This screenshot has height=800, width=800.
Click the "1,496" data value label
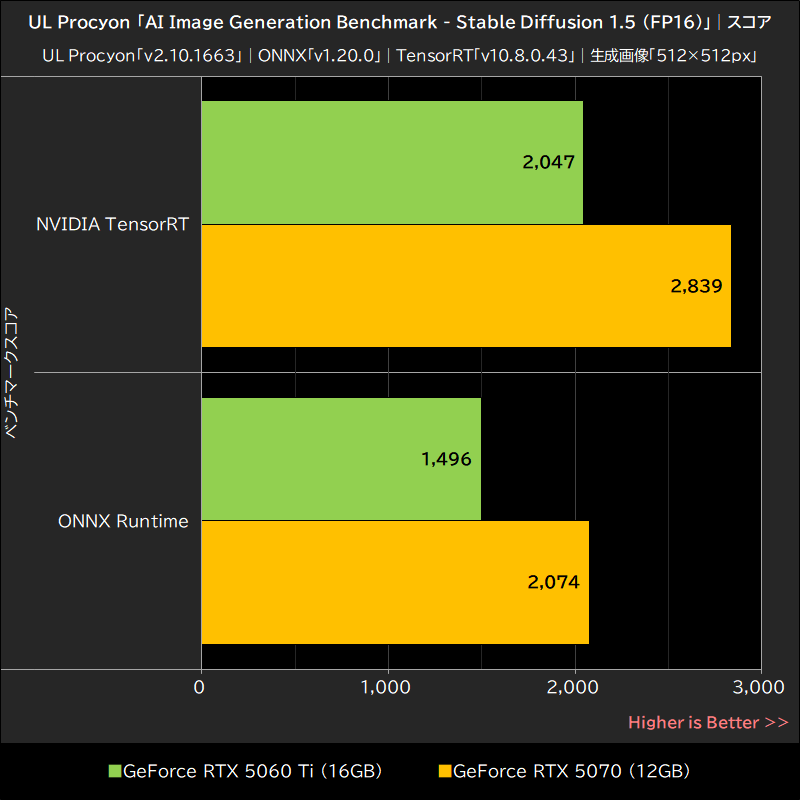tap(447, 459)
